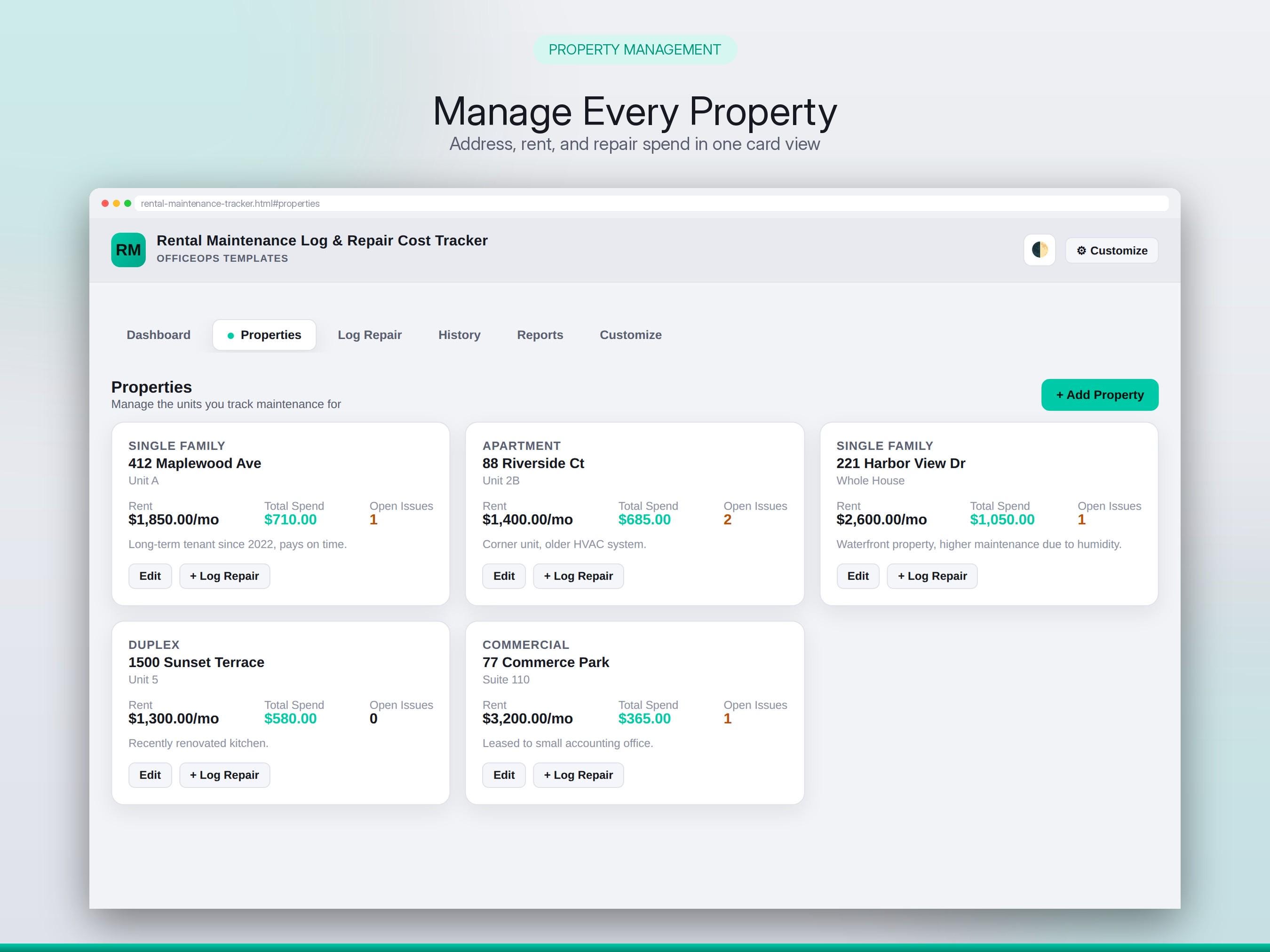Click the 88 Riverside Ct card title
1270x952 pixels.
tap(533, 463)
